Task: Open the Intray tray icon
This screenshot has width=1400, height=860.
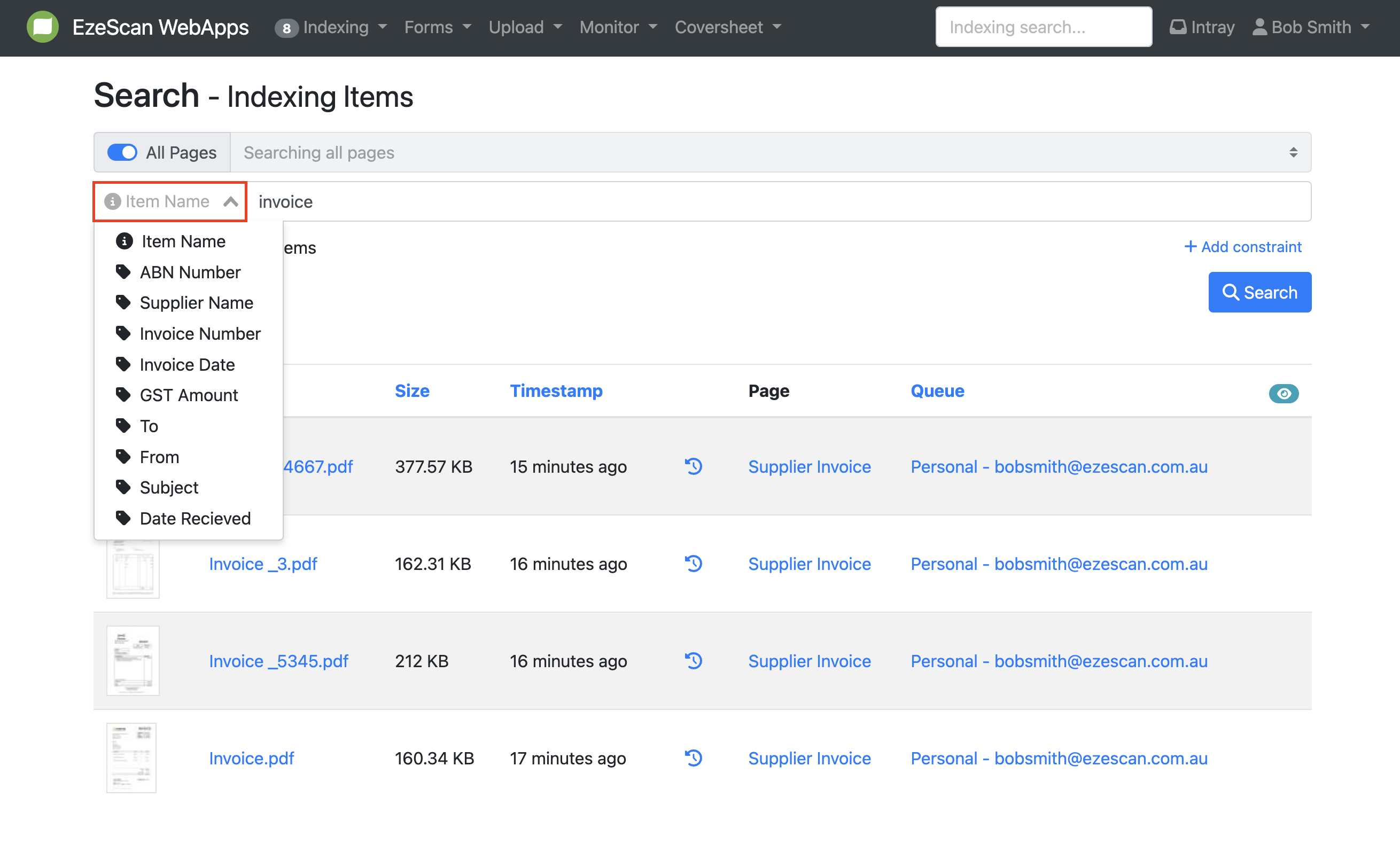Action: [x=1178, y=27]
